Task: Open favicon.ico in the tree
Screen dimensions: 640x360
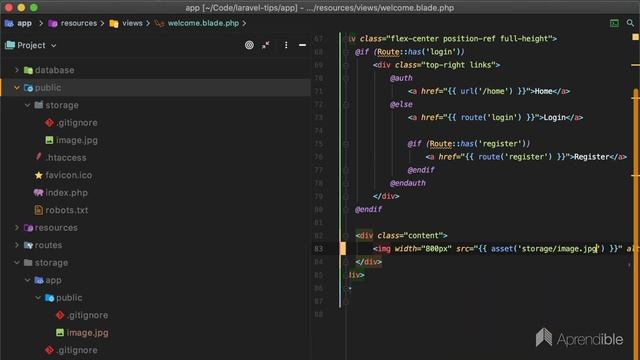Action: [69, 175]
